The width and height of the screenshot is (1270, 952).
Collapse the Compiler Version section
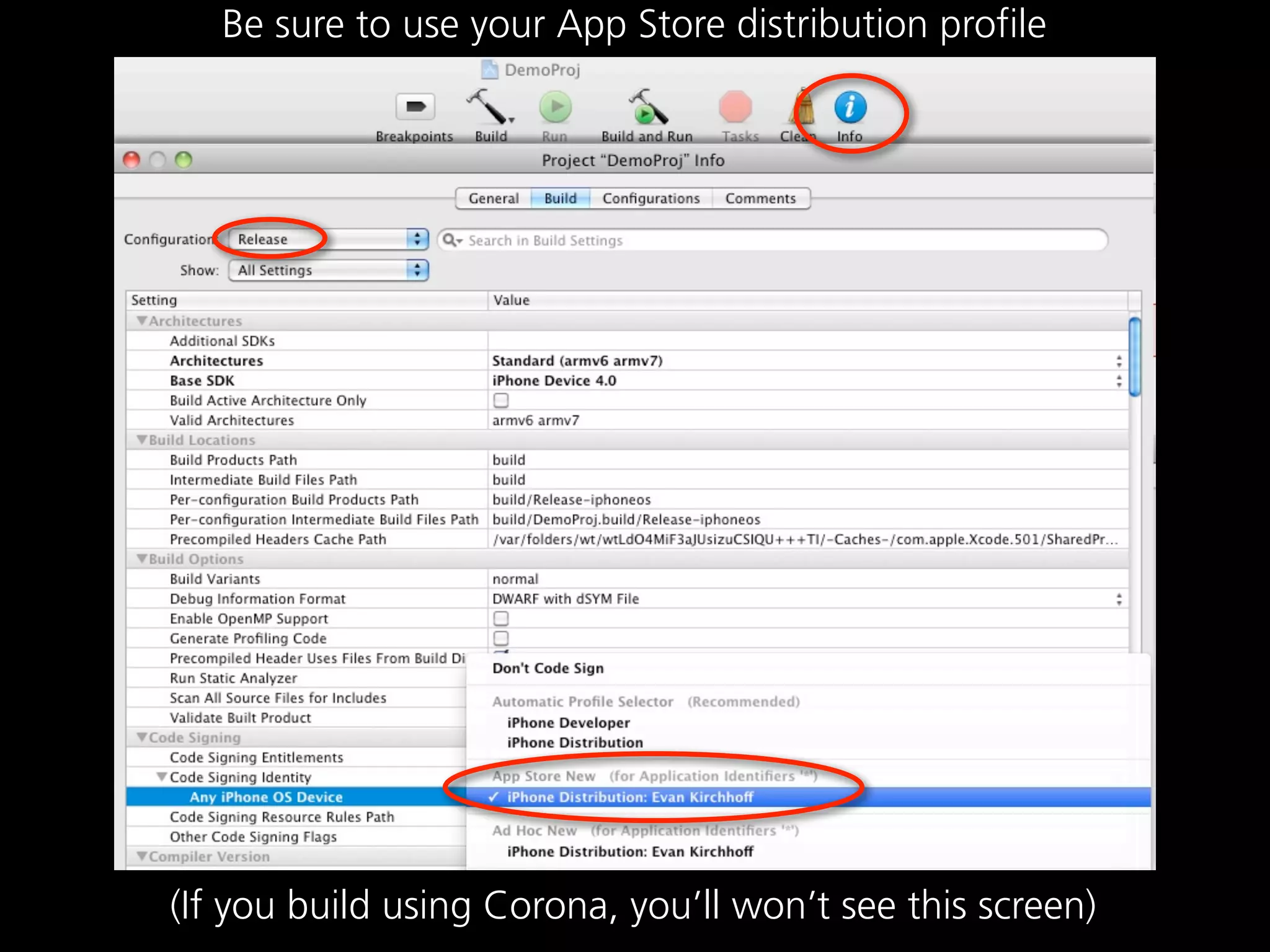coord(142,857)
